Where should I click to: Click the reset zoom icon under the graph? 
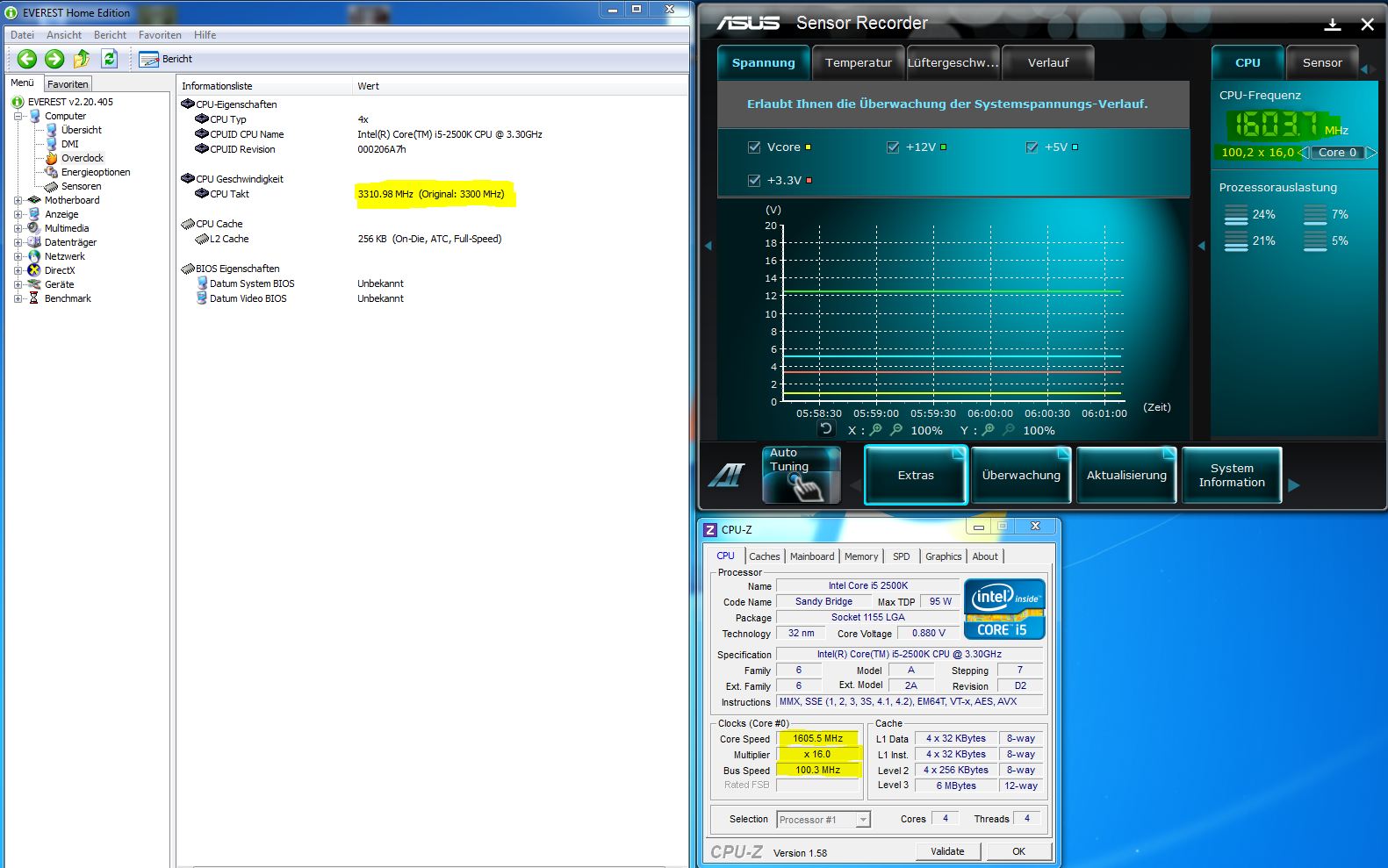pyautogui.click(x=825, y=429)
